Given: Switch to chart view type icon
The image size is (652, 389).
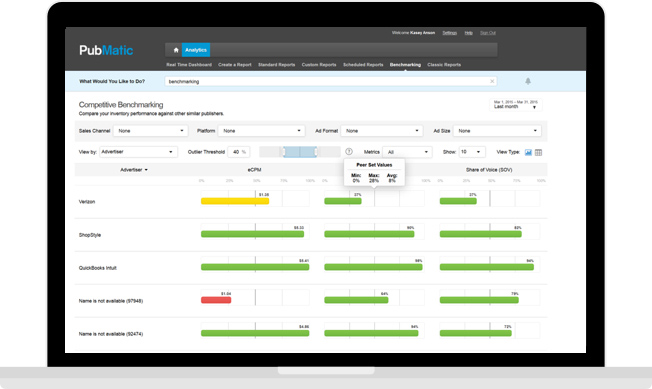Looking at the screenshot, I should click(x=528, y=153).
